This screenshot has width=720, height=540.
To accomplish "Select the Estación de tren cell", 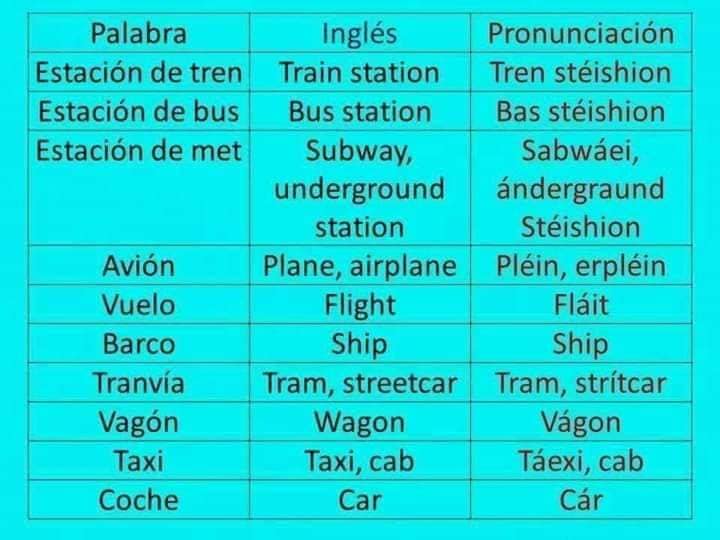I will coord(139,72).
